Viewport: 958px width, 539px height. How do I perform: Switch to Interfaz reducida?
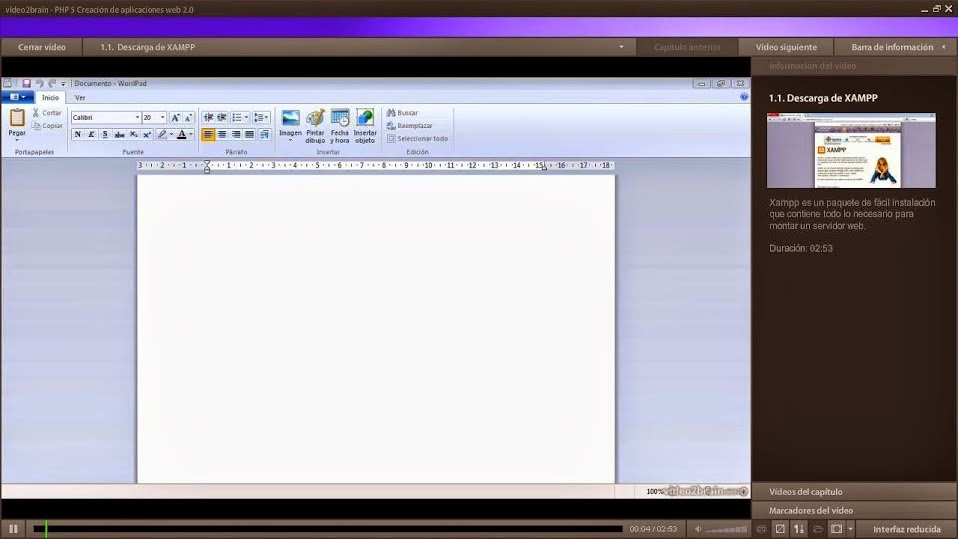(907, 529)
